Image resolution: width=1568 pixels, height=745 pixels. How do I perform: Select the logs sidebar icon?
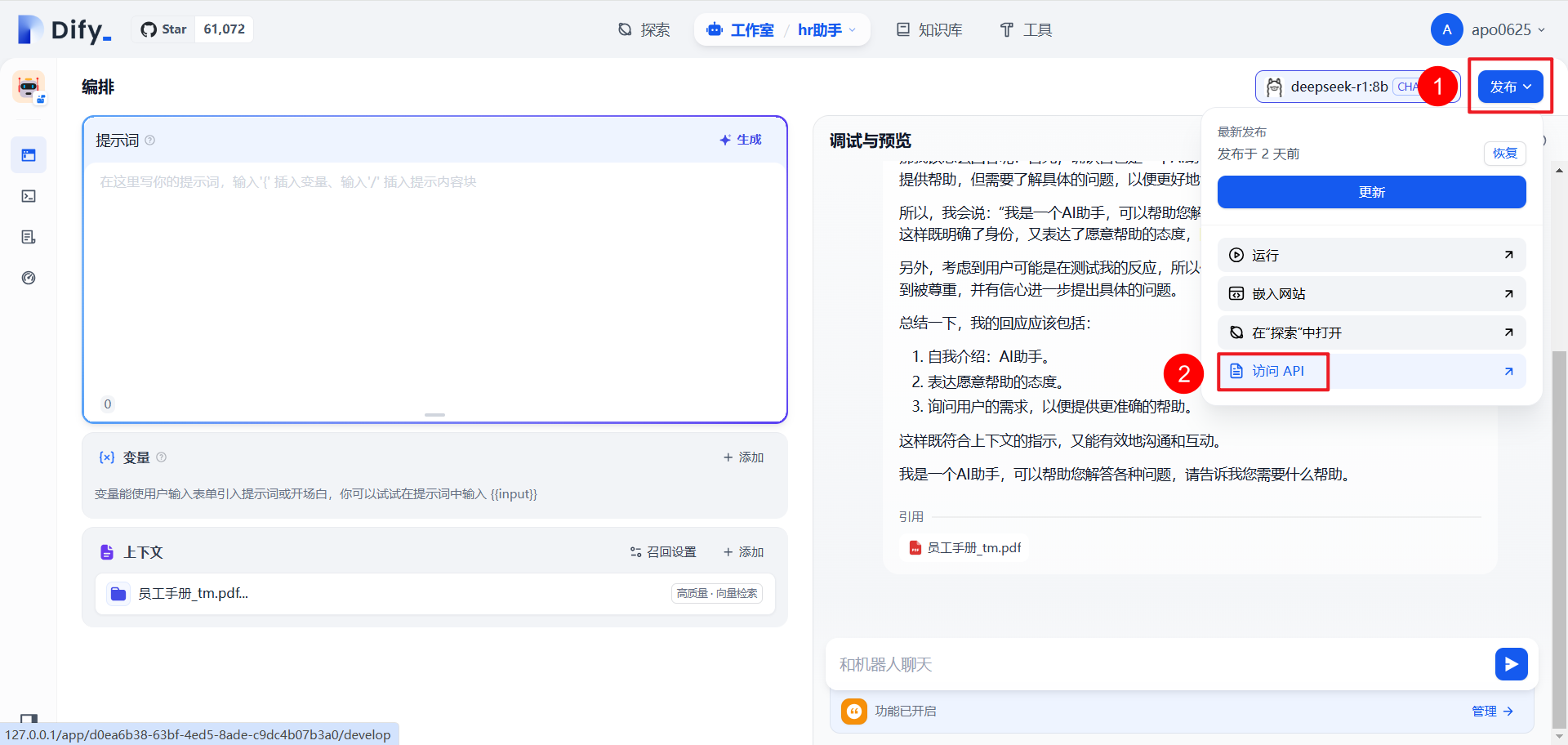[x=29, y=237]
